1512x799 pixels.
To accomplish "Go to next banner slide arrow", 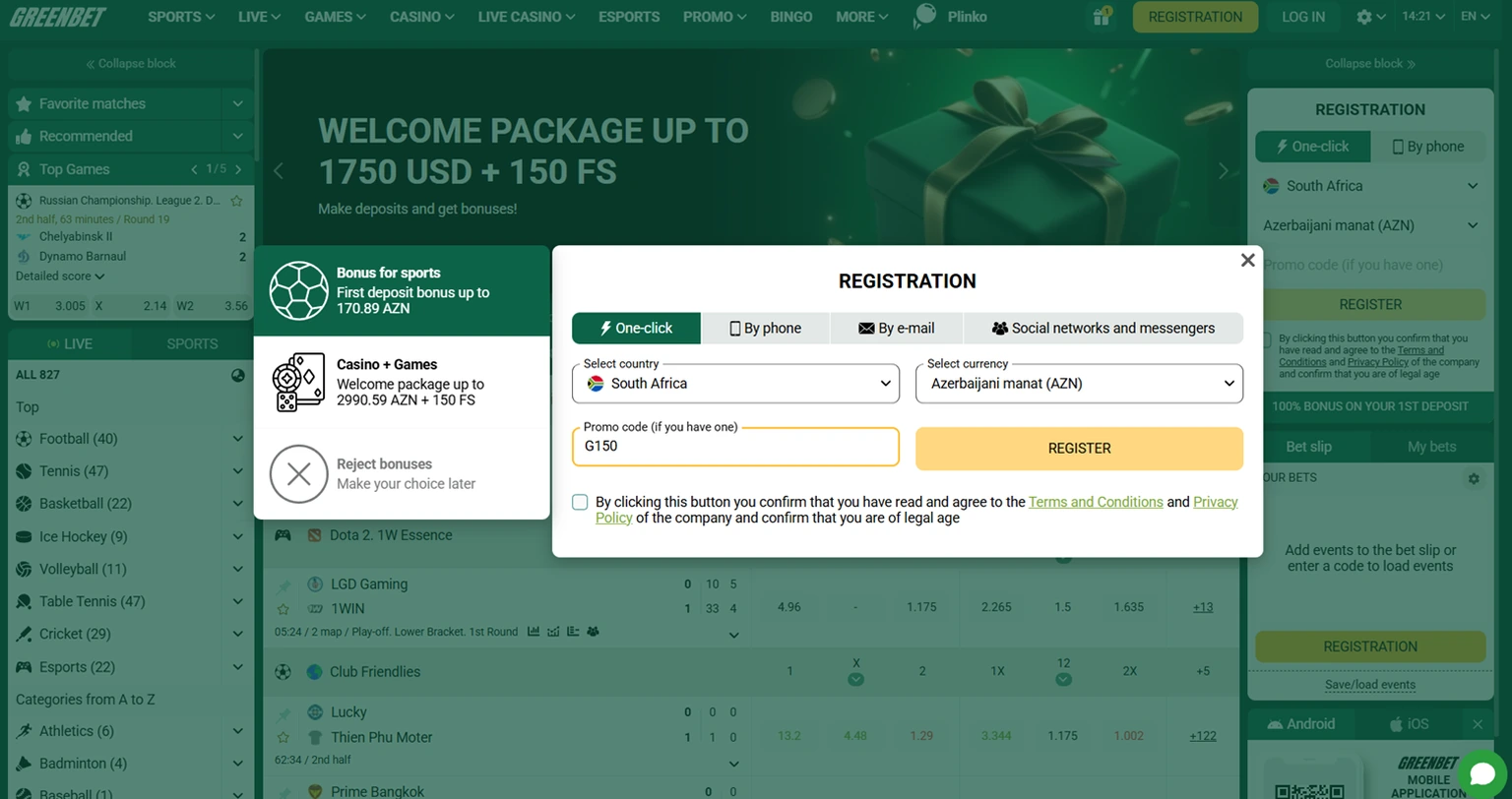I will pyautogui.click(x=1224, y=171).
